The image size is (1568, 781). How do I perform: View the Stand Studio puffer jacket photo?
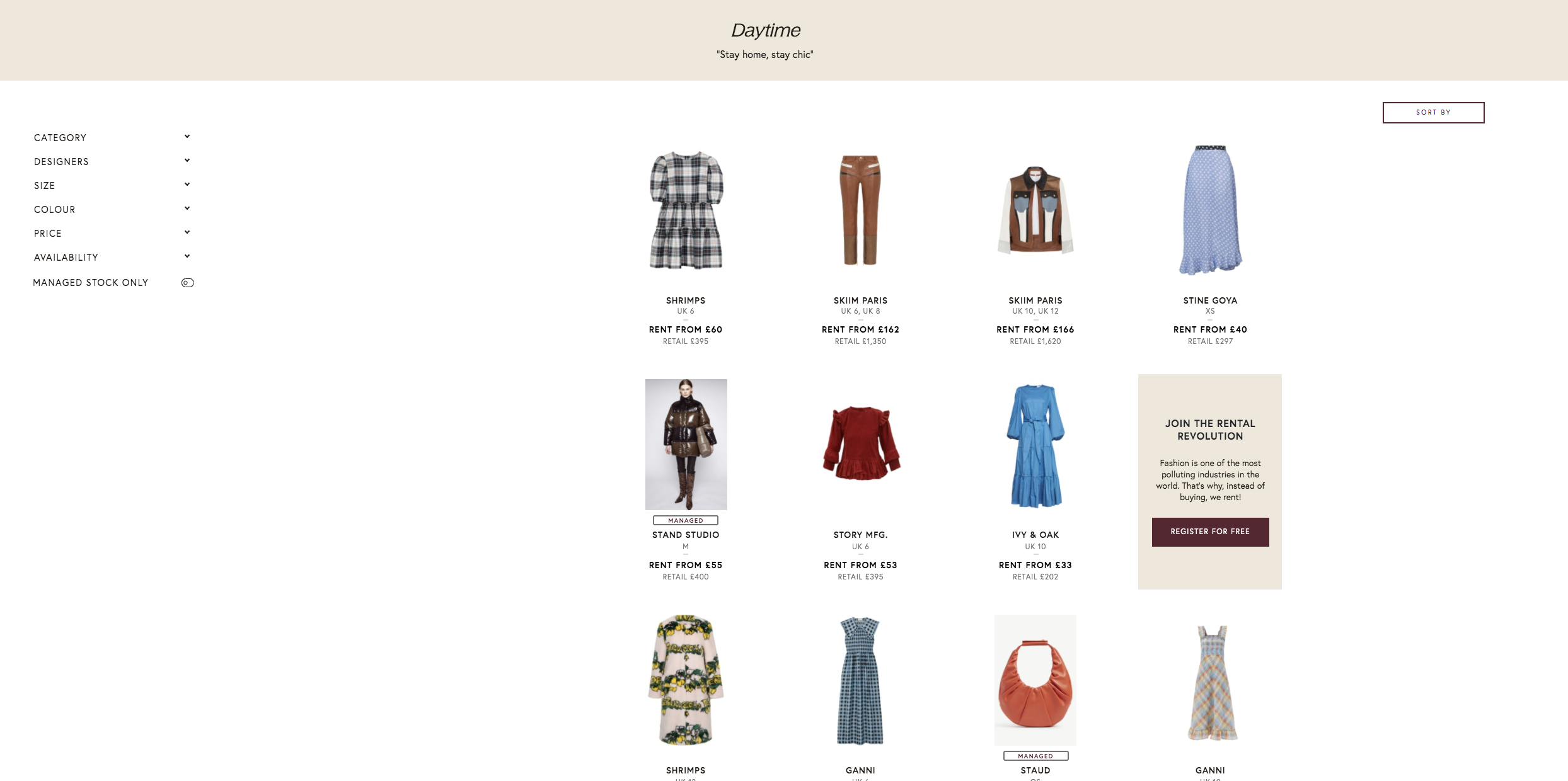coord(686,445)
